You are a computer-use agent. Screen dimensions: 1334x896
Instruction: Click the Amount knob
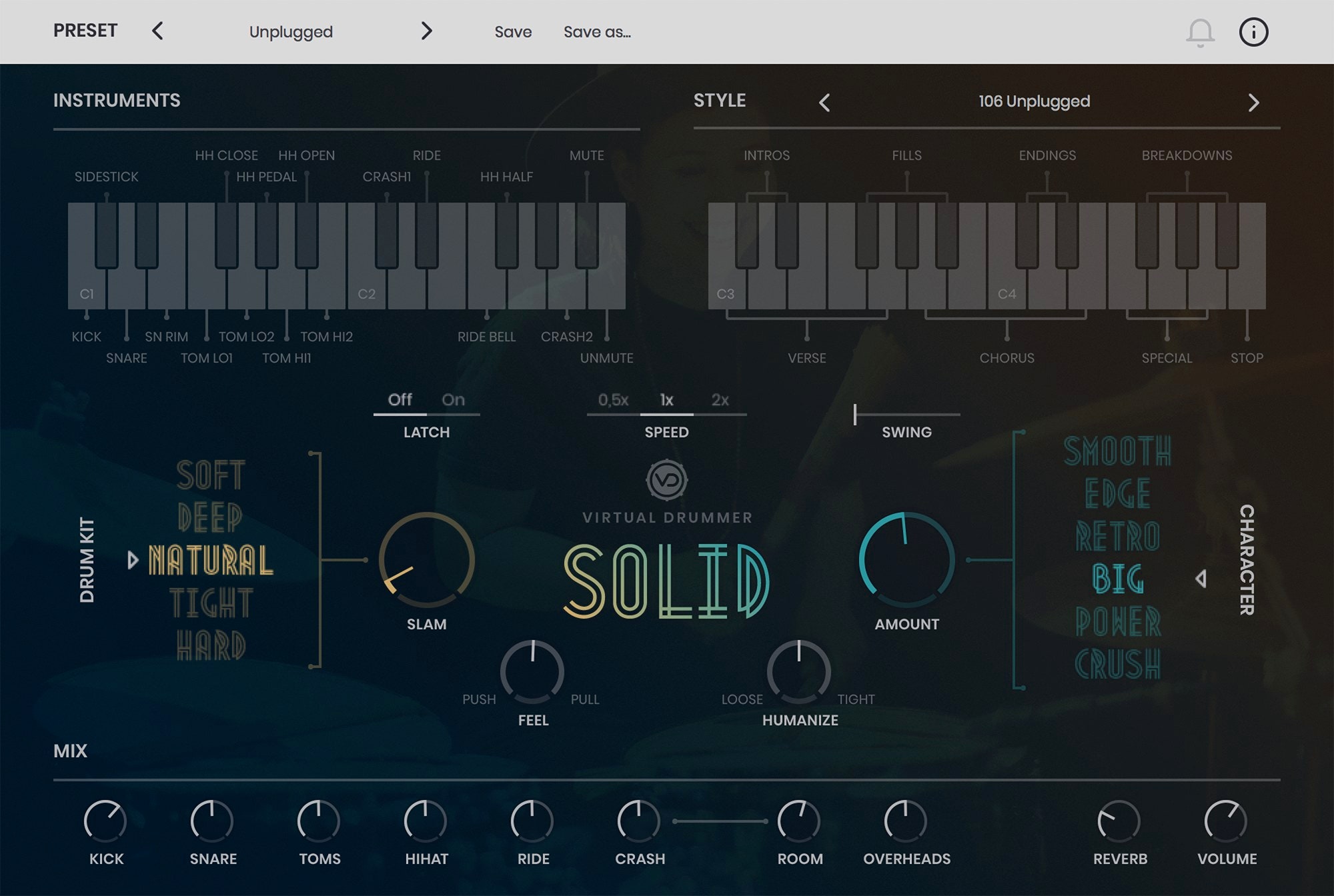click(906, 560)
